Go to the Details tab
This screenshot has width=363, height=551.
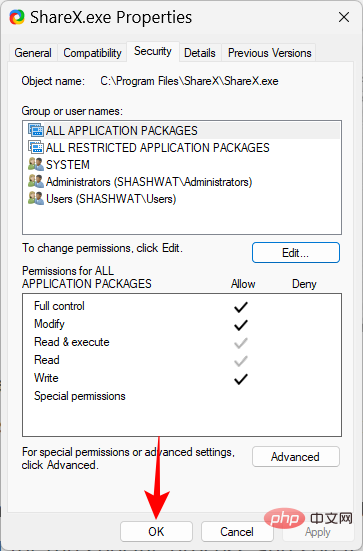[x=200, y=53]
